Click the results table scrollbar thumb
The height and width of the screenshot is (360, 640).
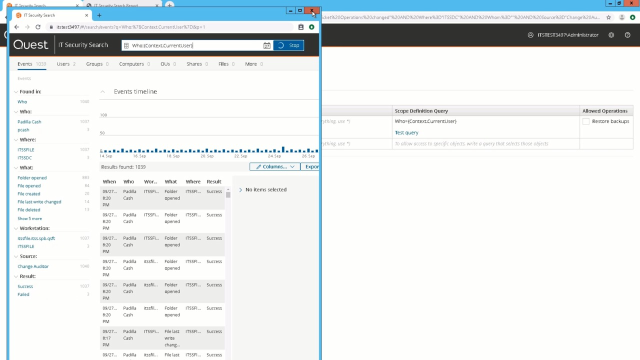pyautogui.click(x=228, y=195)
